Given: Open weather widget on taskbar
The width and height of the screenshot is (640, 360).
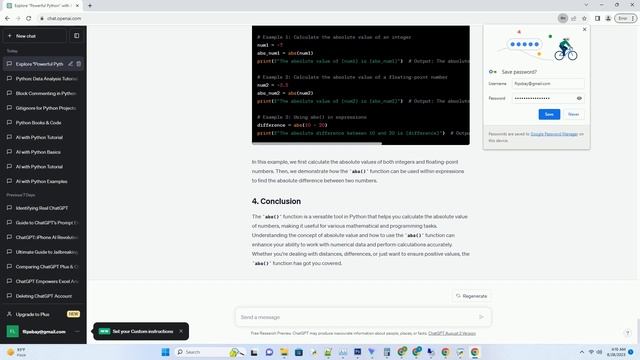Looking at the screenshot, I should click(16, 352).
